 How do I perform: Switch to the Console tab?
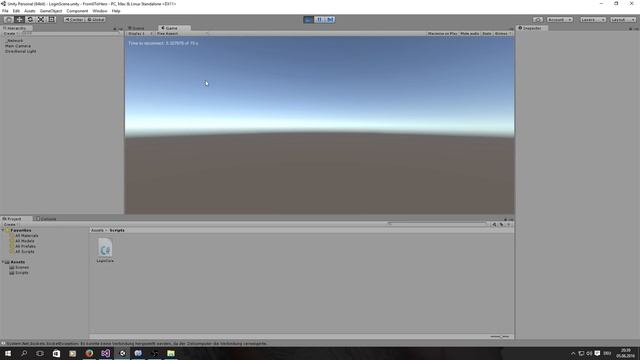pyautogui.click(x=46, y=219)
